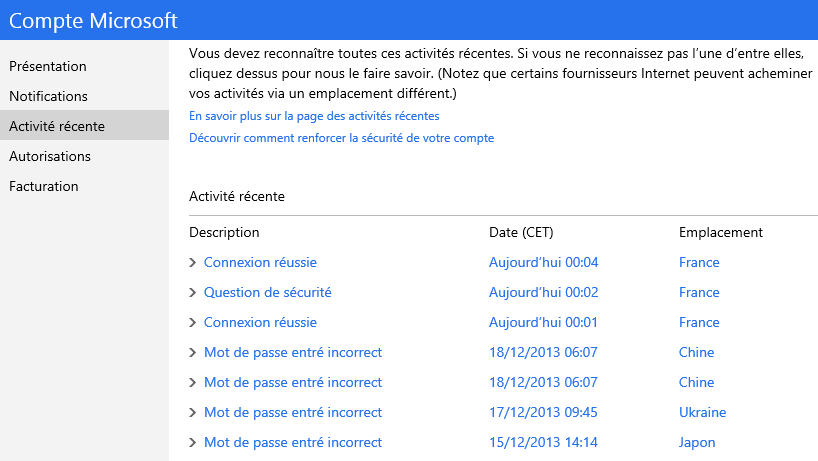The width and height of the screenshot is (818, 461).
Task: Open 'Découvrir comment renforcer la sécurité' link
Action: [341, 138]
